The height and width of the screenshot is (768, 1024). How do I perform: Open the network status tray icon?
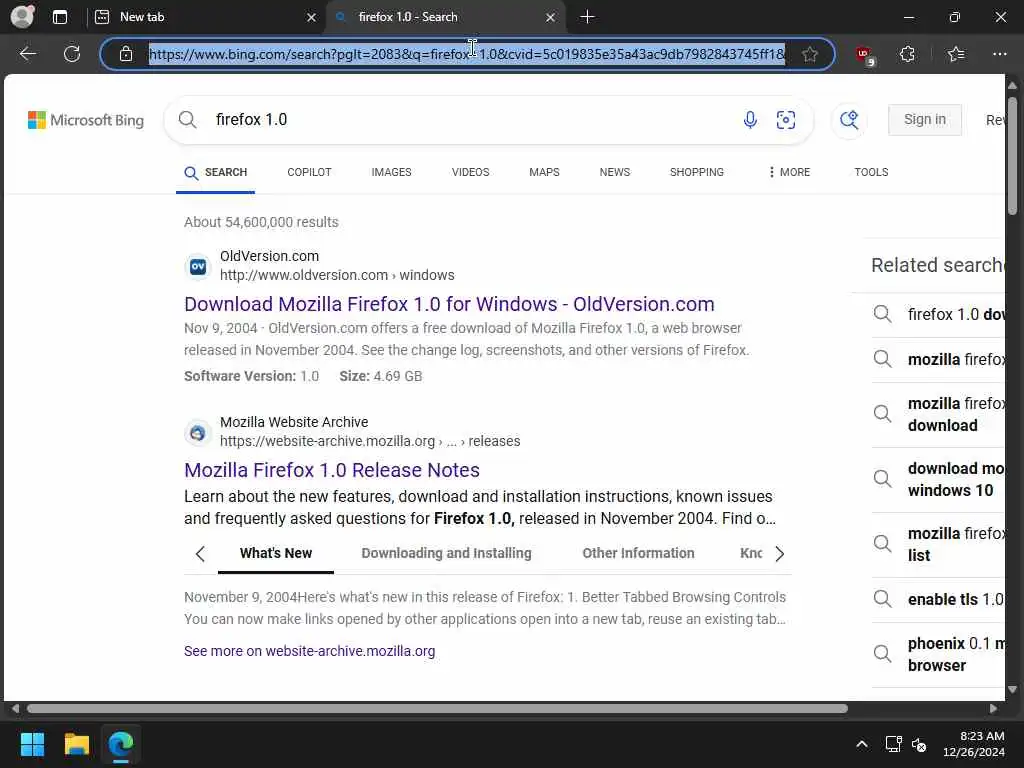pyautogui.click(x=893, y=744)
